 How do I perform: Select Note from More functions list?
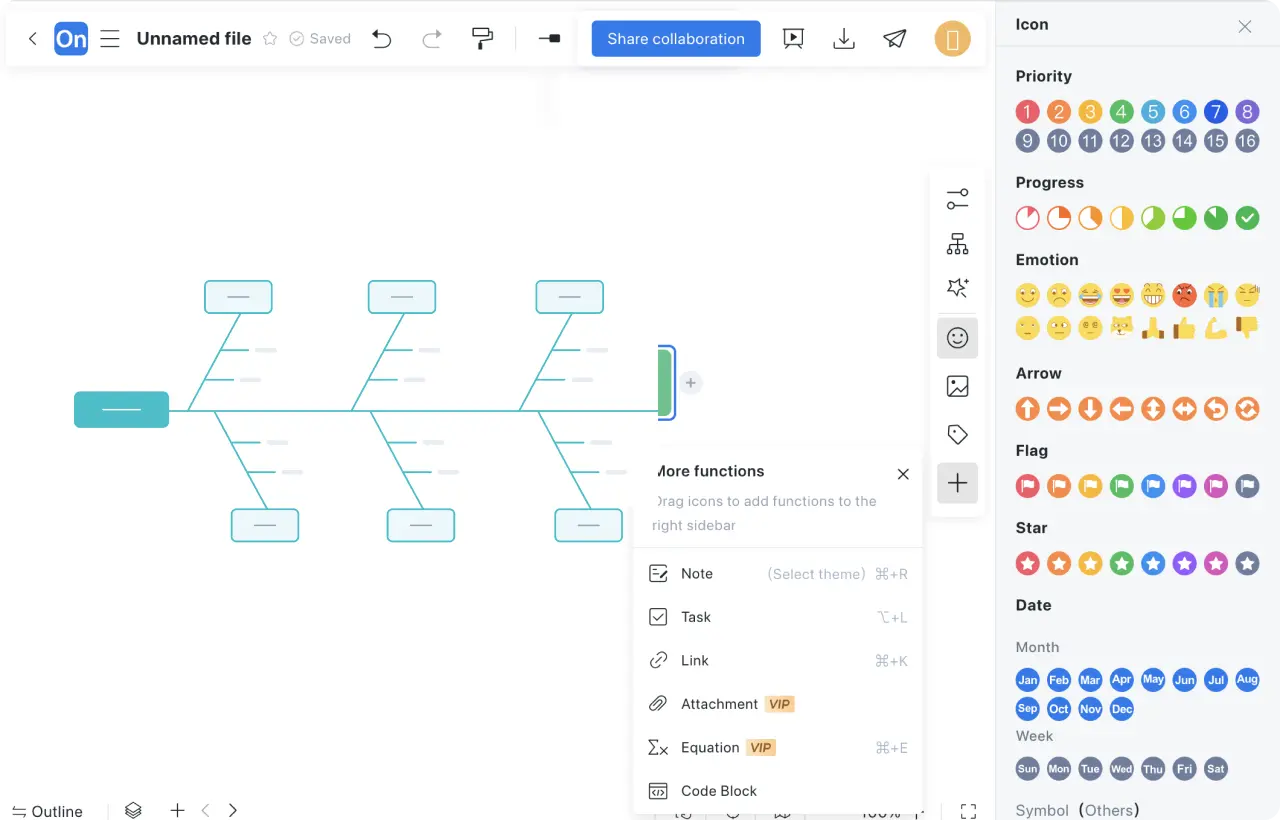pos(697,574)
